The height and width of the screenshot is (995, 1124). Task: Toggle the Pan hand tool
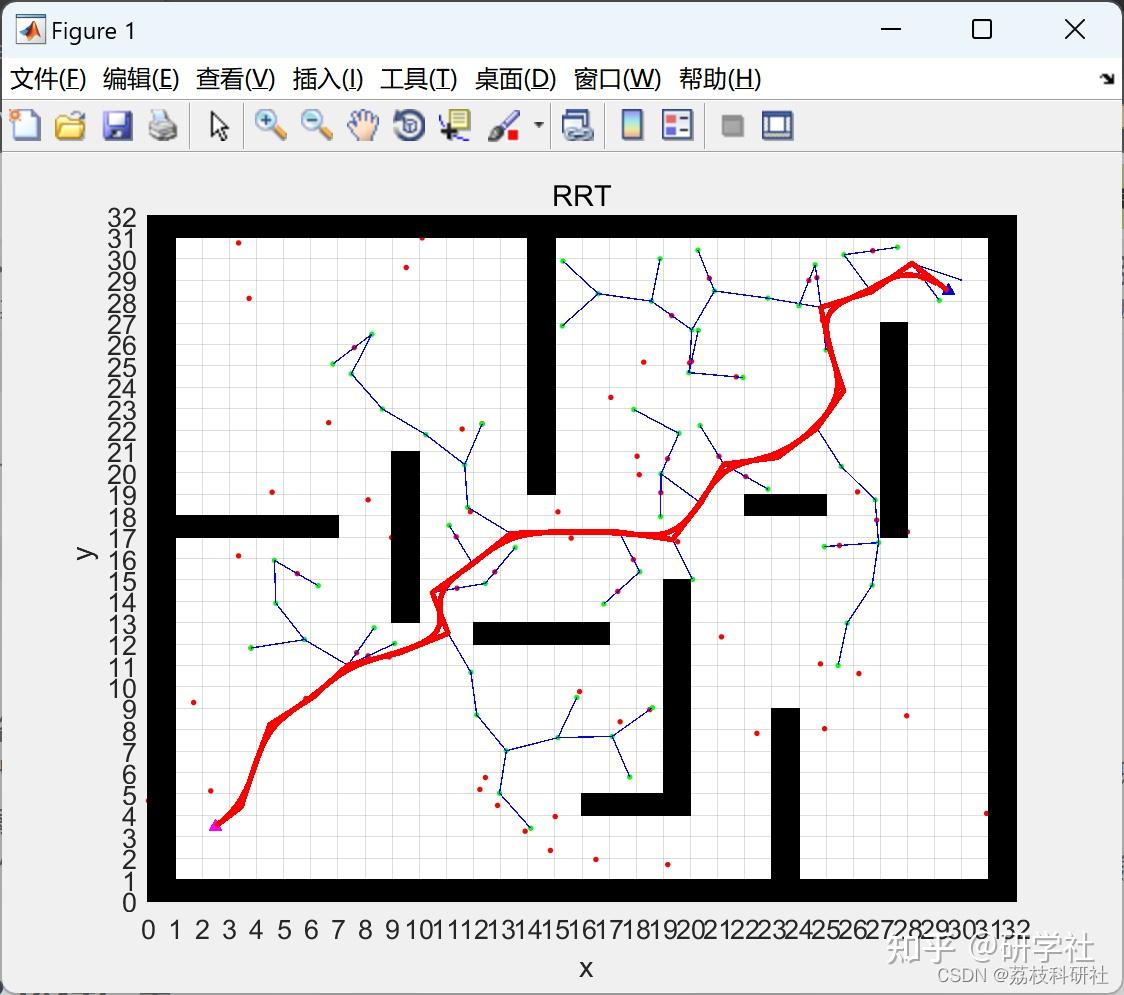coord(362,125)
